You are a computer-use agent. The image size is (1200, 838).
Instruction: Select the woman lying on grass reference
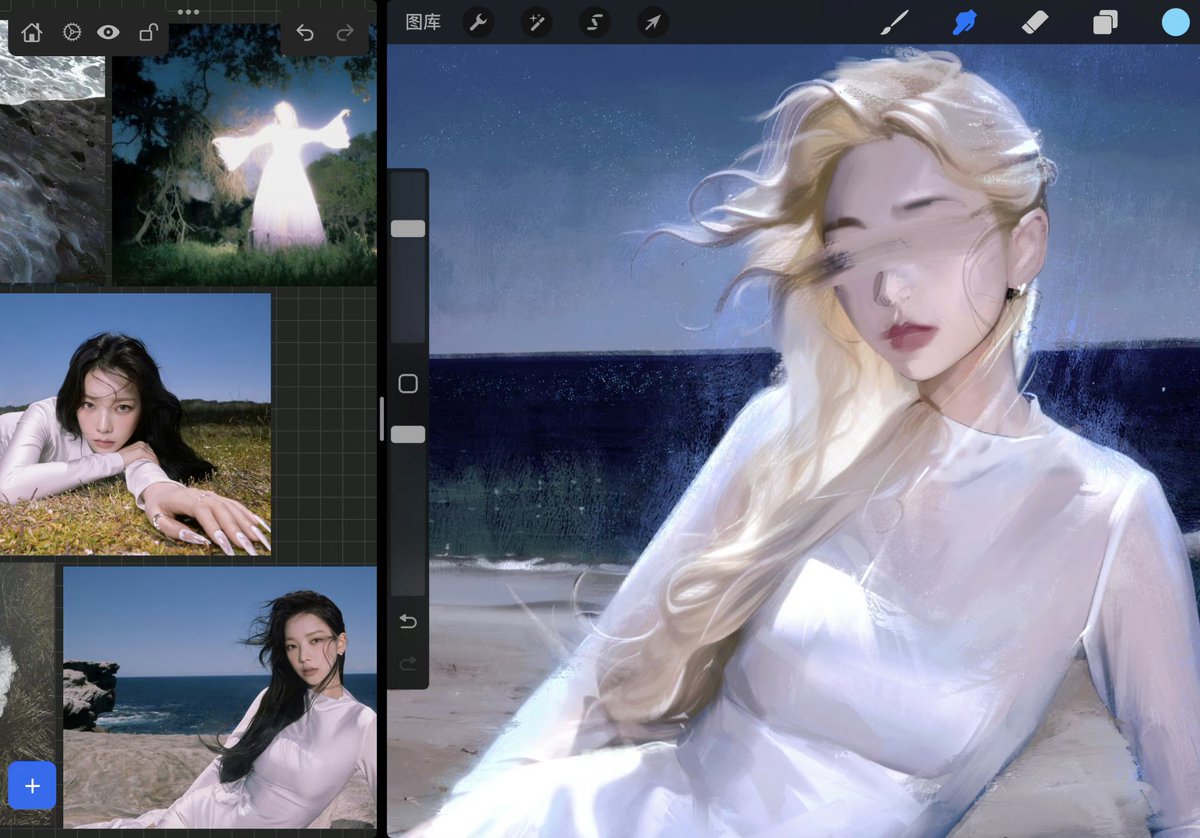(x=135, y=424)
